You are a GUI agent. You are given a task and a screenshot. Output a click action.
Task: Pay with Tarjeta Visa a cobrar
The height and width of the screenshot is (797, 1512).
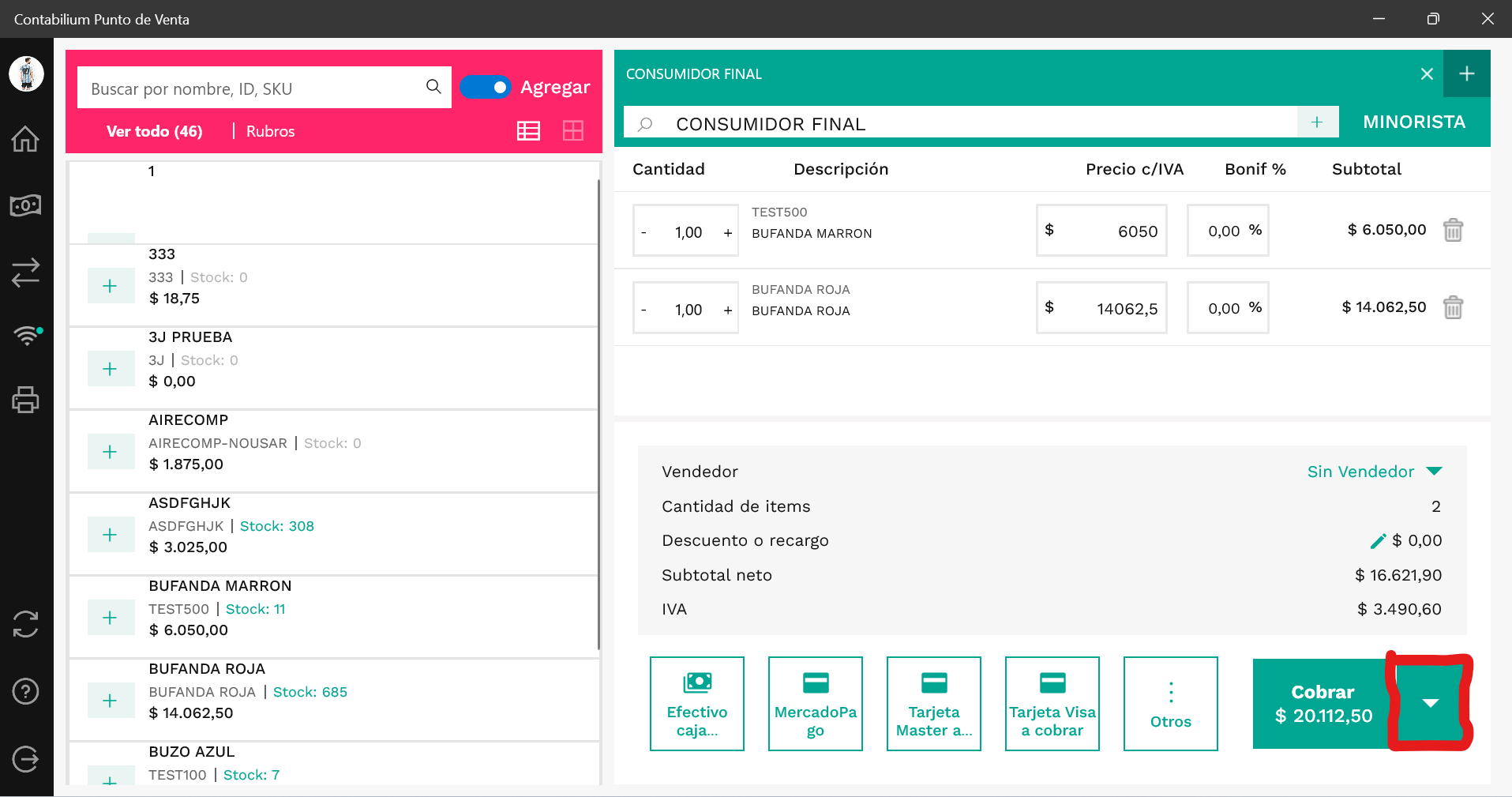tap(1052, 704)
